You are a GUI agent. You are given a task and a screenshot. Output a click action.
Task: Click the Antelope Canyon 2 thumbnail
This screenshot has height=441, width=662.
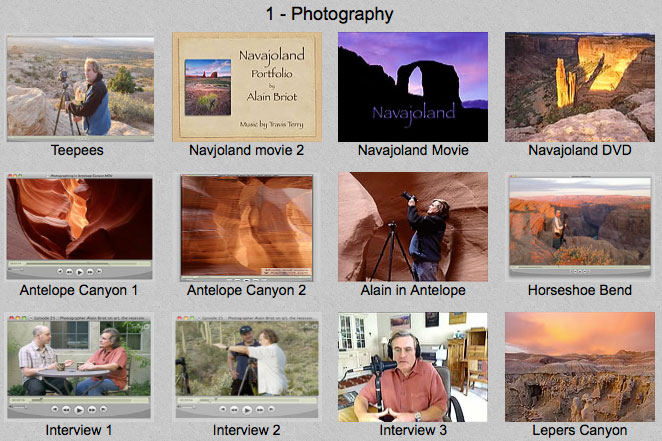coord(247,227)
